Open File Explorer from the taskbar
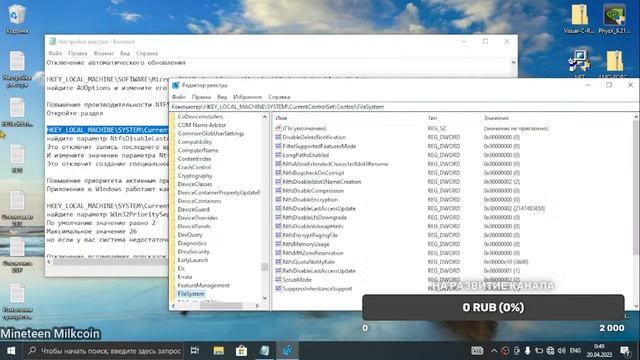 218,351
